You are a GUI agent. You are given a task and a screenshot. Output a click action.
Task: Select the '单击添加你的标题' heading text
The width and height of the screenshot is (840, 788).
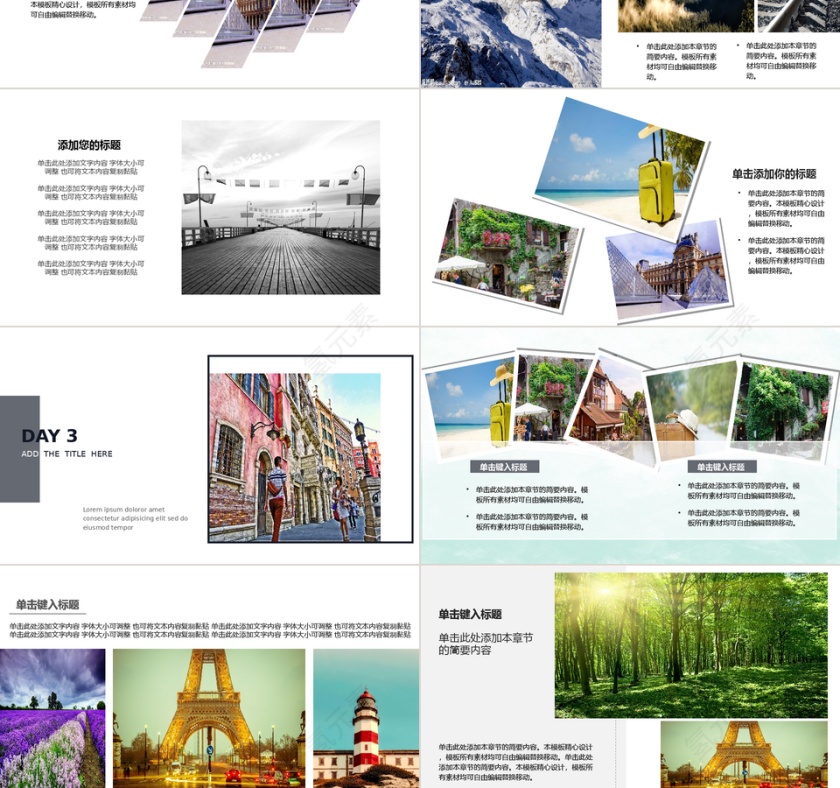(x=774, y=173)
